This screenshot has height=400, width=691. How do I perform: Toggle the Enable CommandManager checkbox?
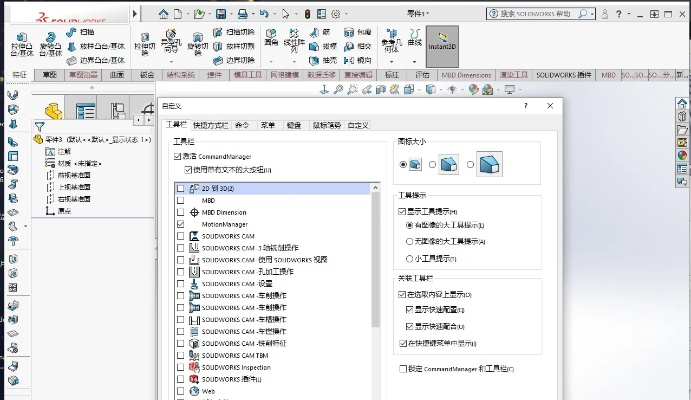click(x=178, y=156)
